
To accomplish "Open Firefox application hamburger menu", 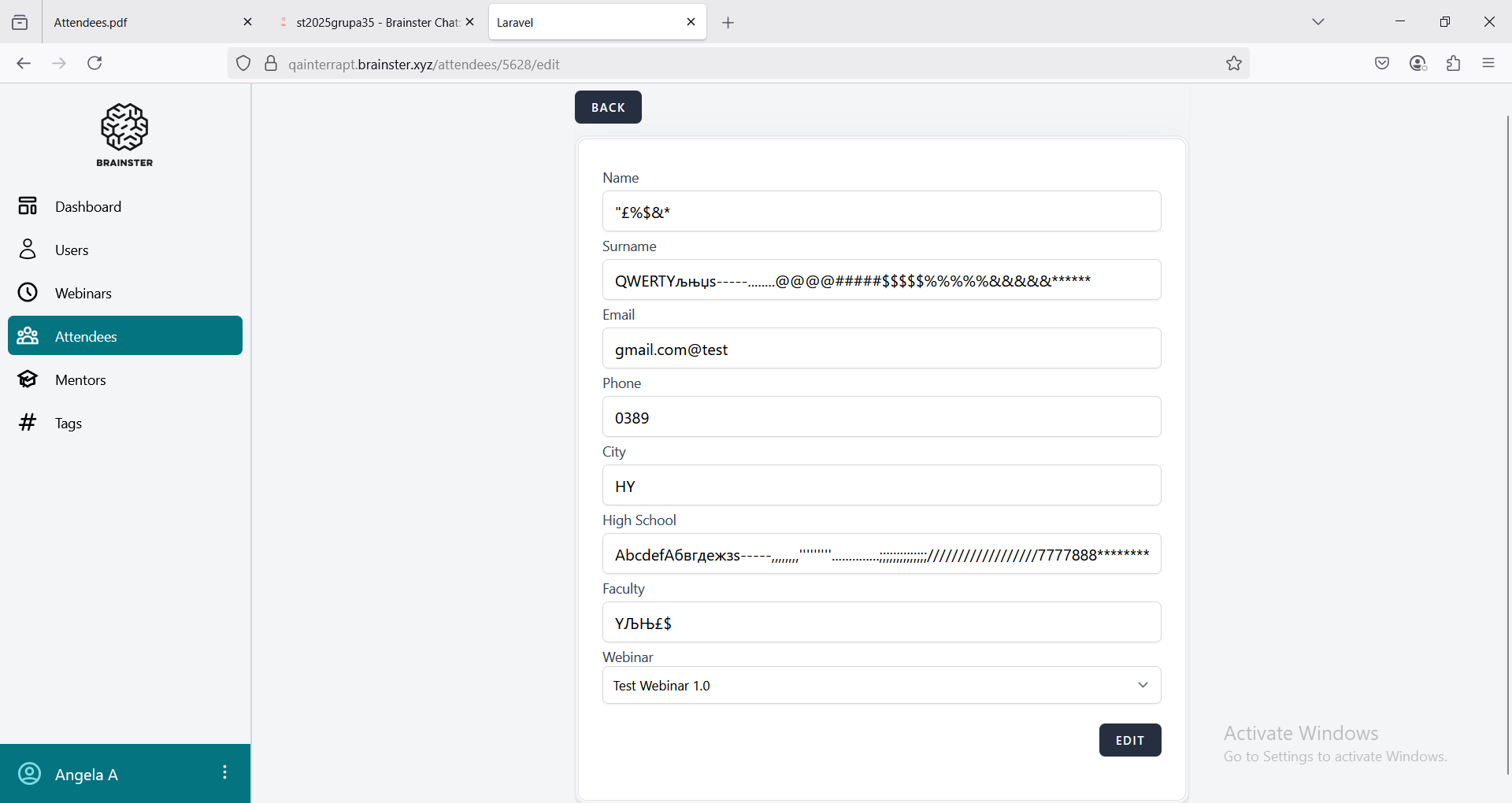I will (1488, 64).
